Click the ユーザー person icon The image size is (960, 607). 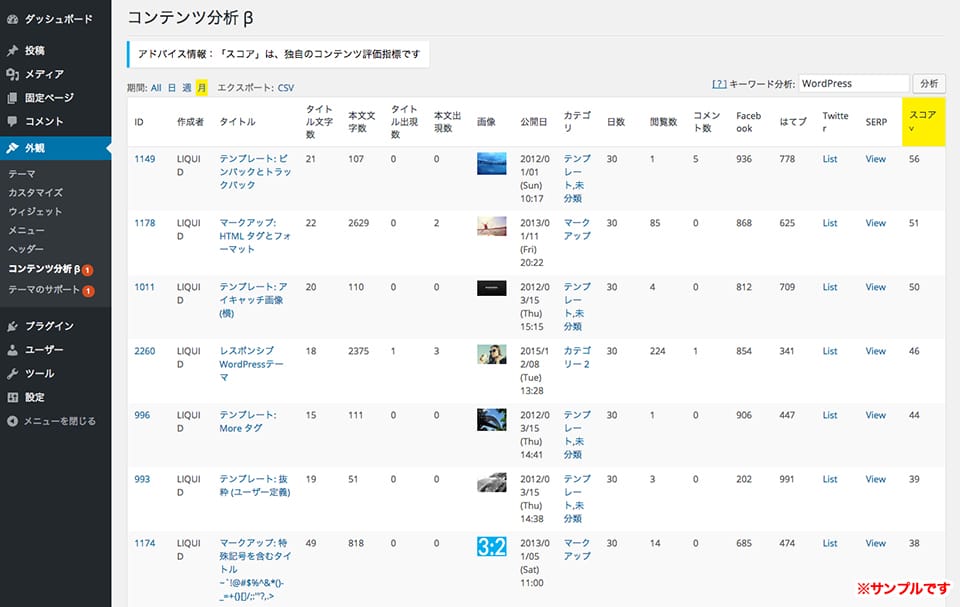[x=12, y=350]
